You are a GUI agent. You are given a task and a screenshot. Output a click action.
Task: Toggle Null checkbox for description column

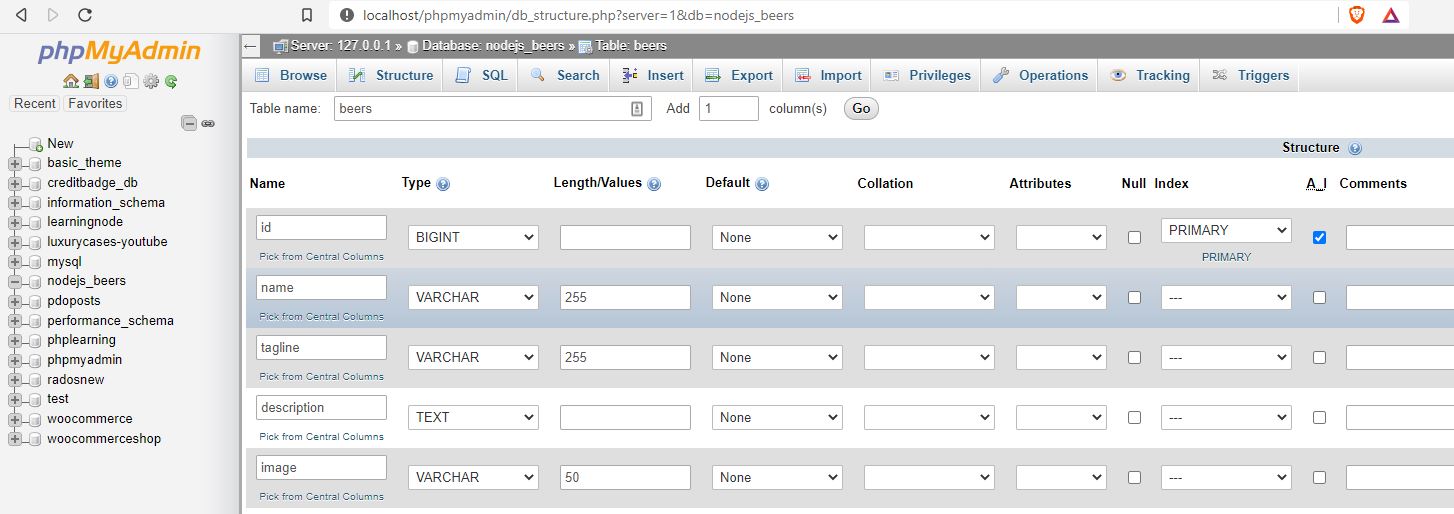(1134, 417)
